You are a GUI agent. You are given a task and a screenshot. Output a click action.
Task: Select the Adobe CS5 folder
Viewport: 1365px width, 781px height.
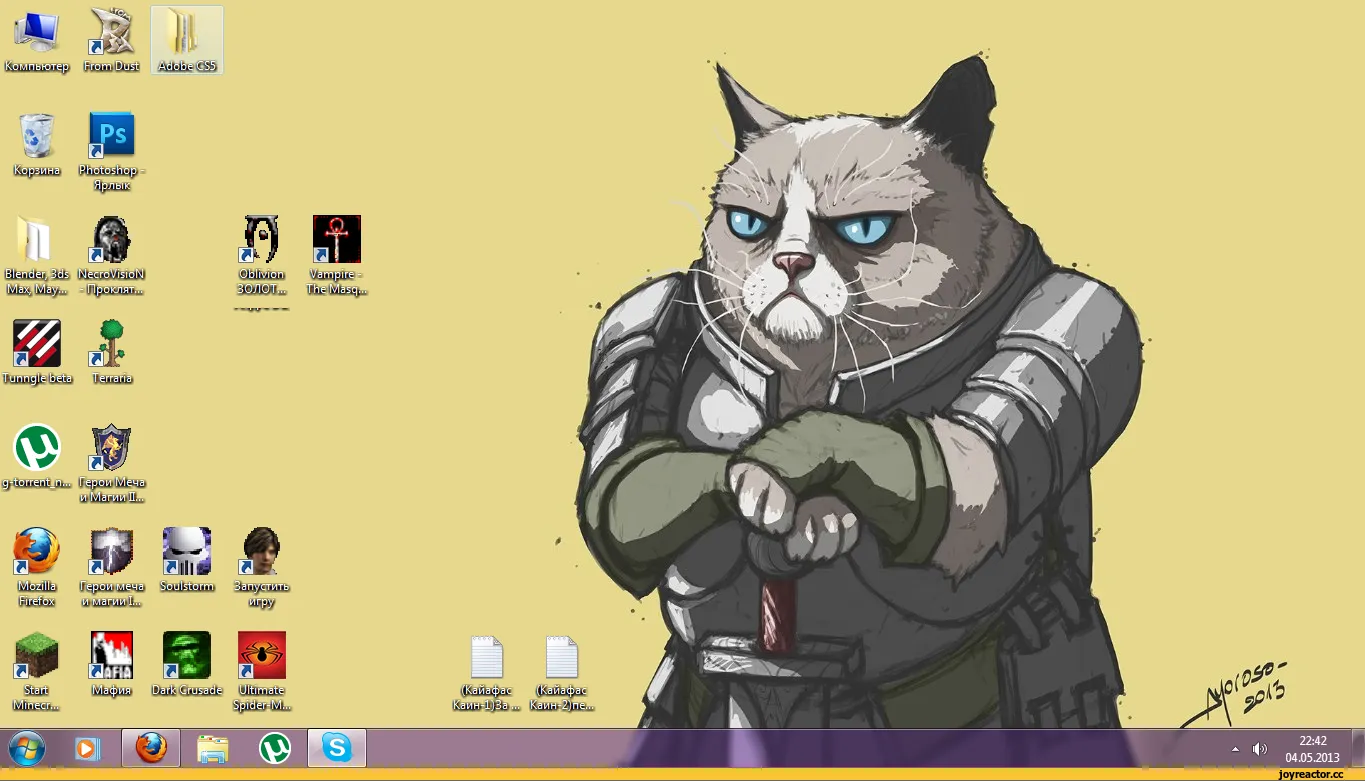tap(187, 40)
